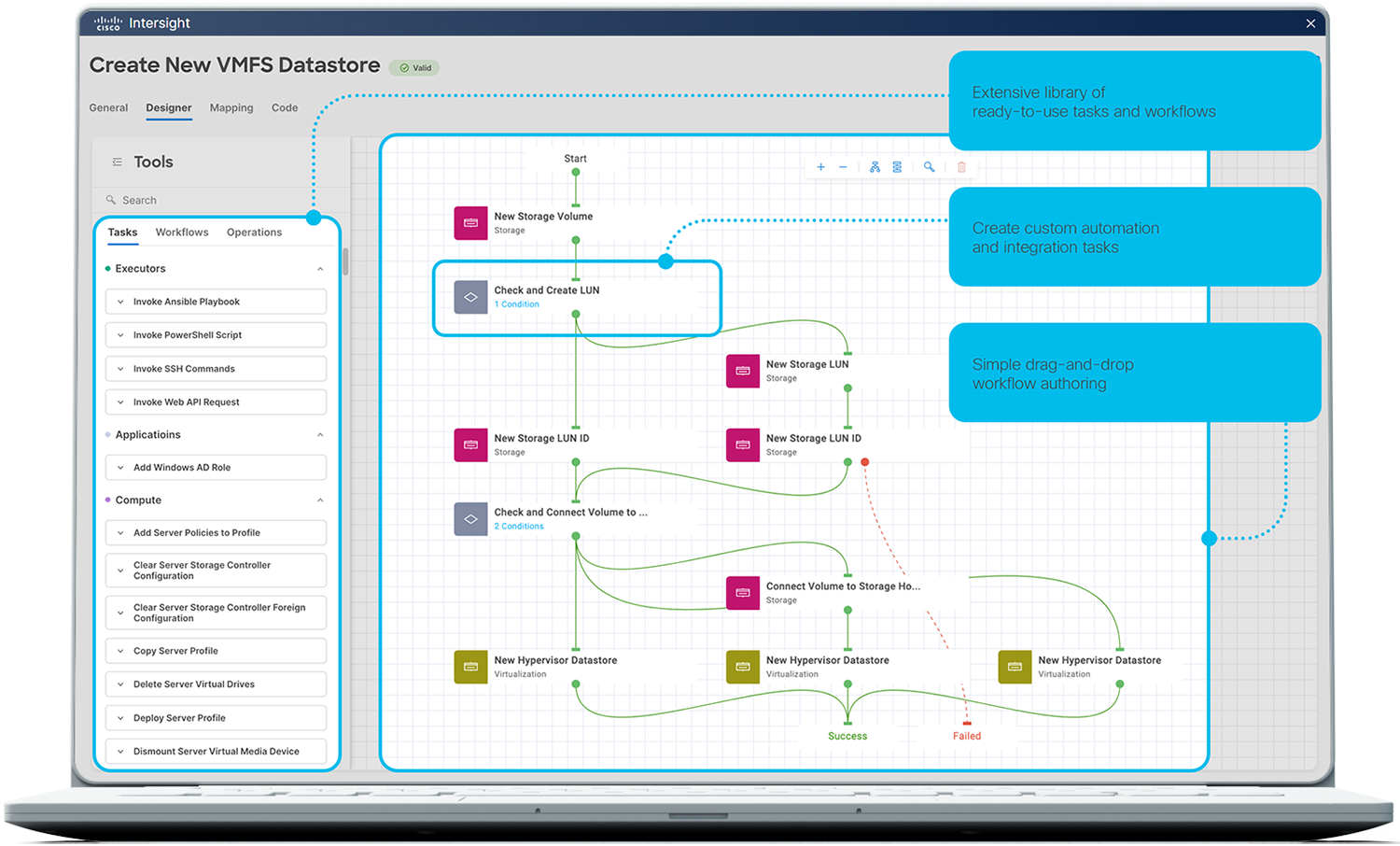Zoom out with the canvas minus icon
Viewport: 1400px width, 846px height.
coord(843,167)
